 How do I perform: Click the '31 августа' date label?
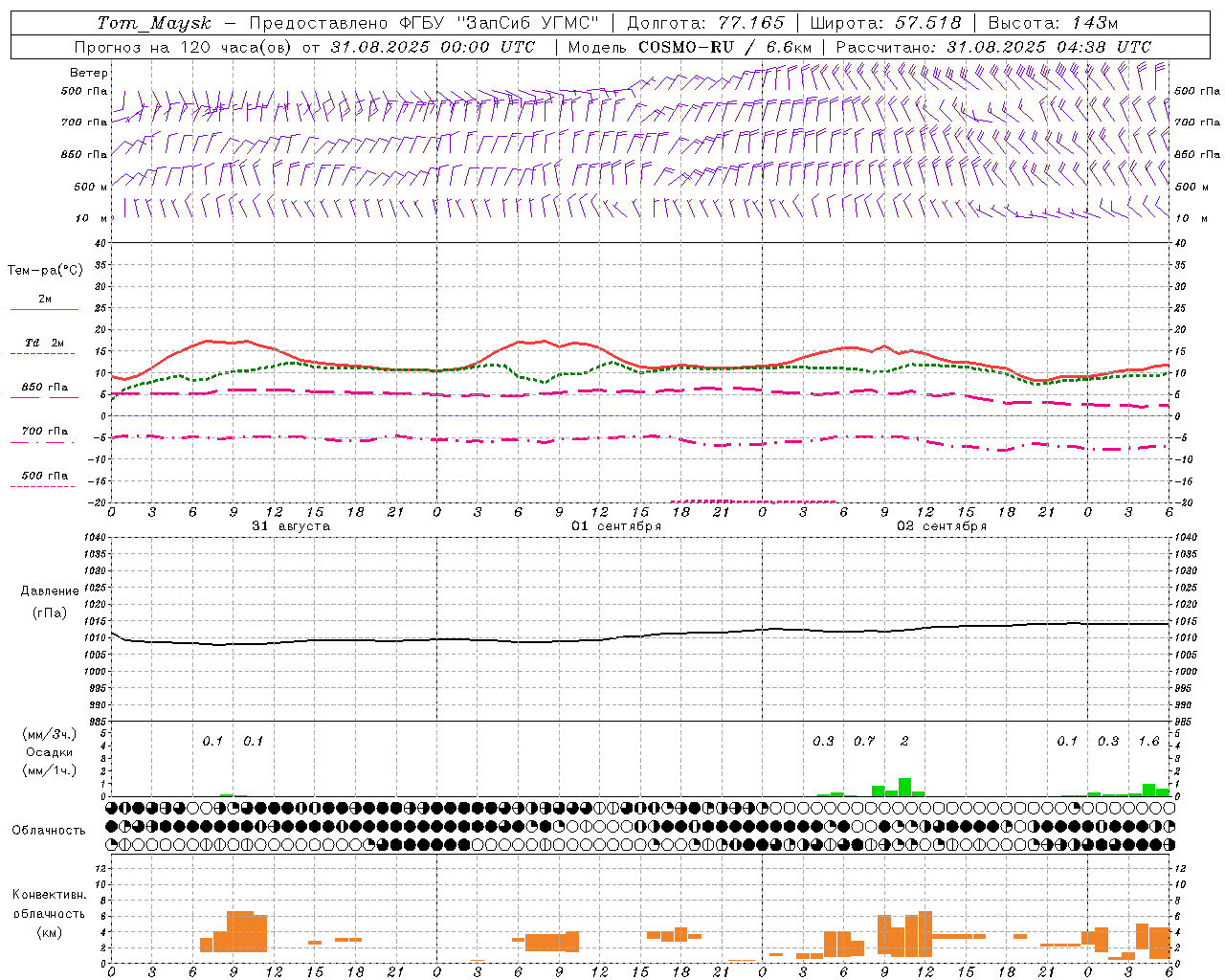(x=291, y=526)
